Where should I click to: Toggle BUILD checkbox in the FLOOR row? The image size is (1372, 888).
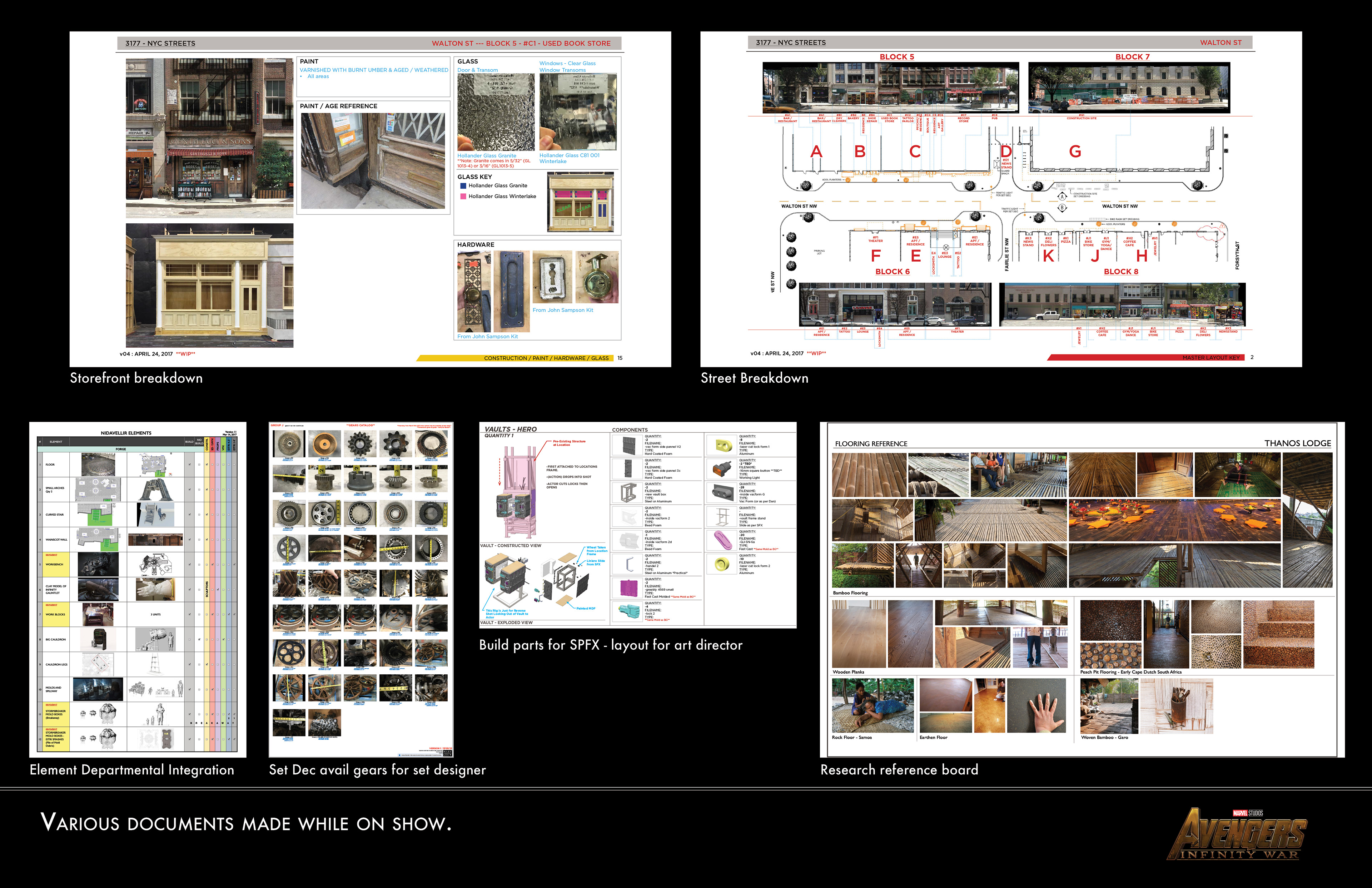190,464
